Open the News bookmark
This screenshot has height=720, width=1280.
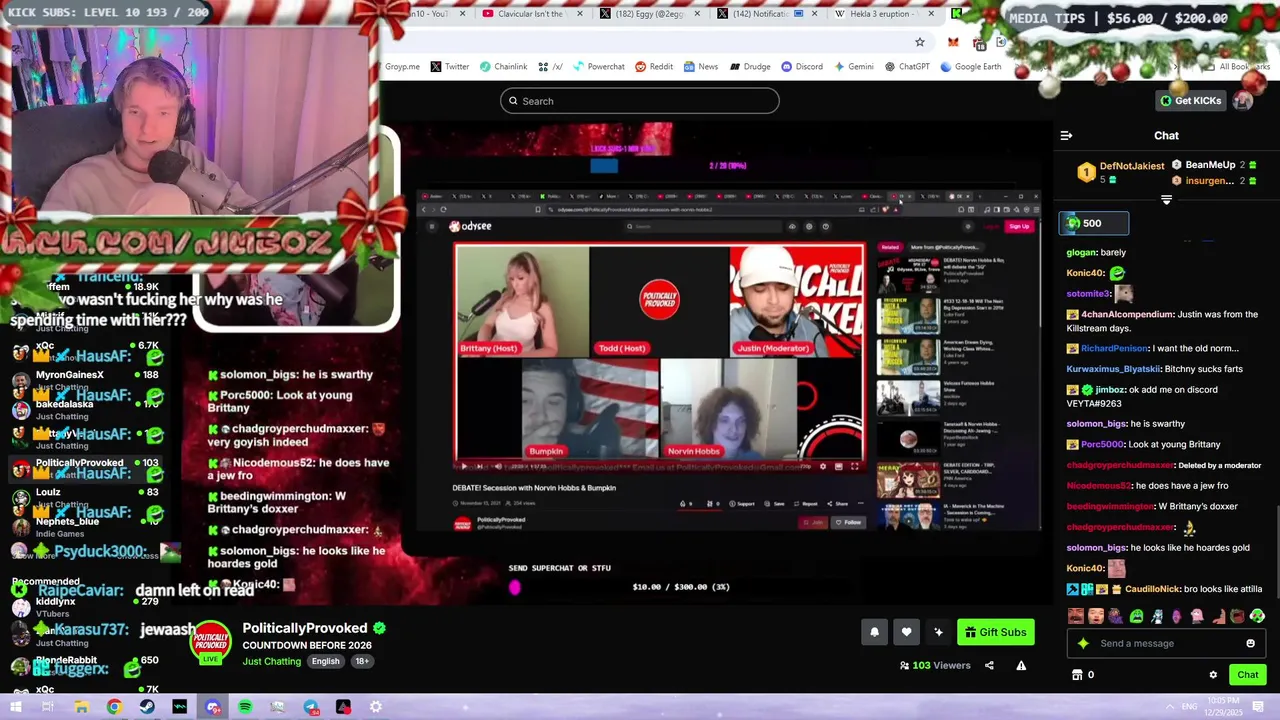click(x=700, y=67)
